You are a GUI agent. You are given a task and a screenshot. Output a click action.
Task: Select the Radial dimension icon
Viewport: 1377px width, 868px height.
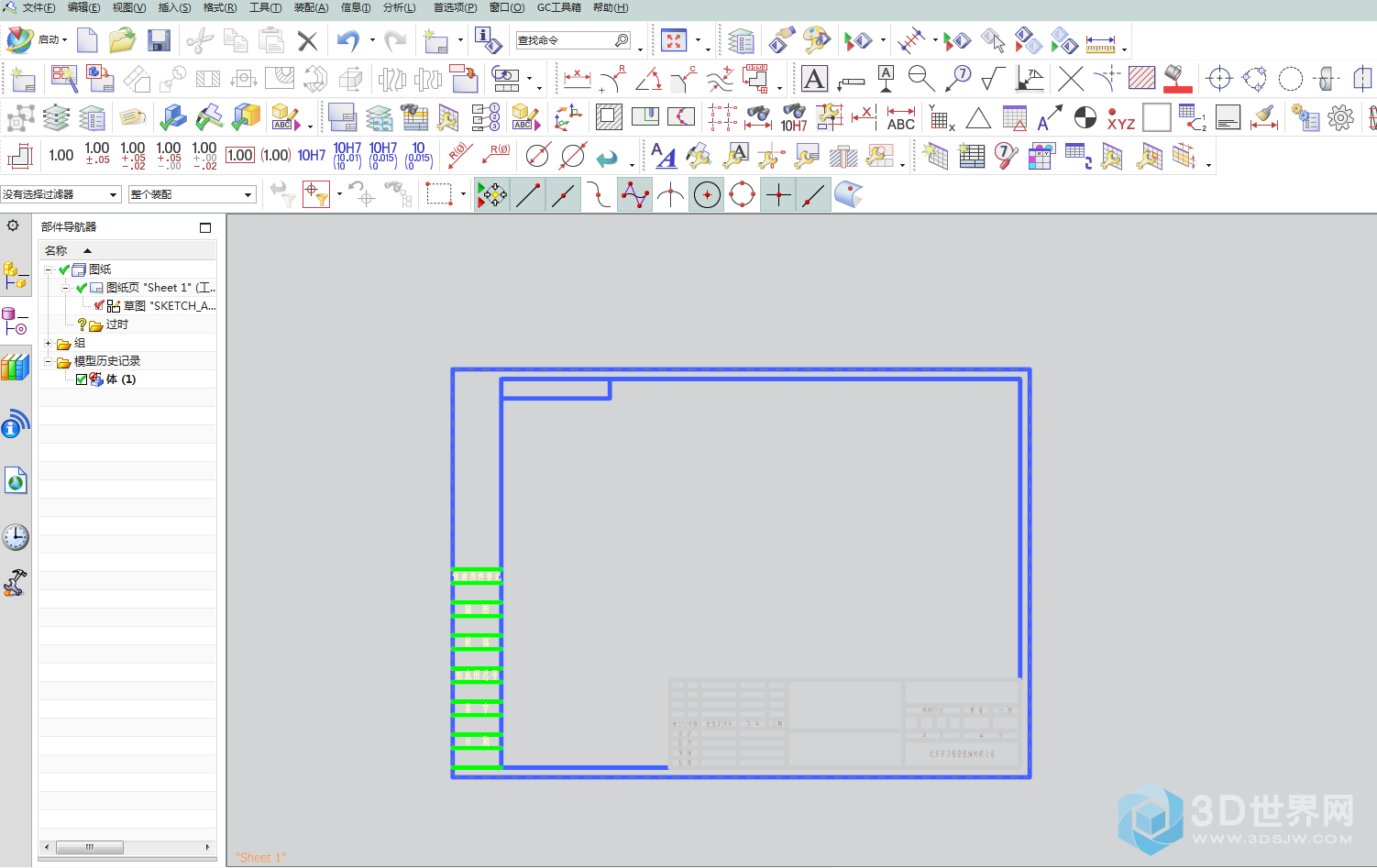613,79
